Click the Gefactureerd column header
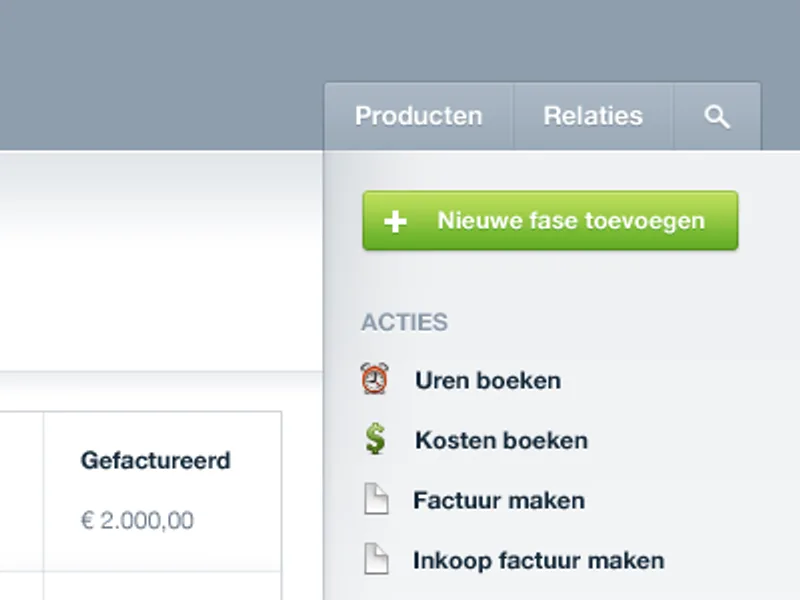This screenshot has height=600, width=800. (156, 461)
